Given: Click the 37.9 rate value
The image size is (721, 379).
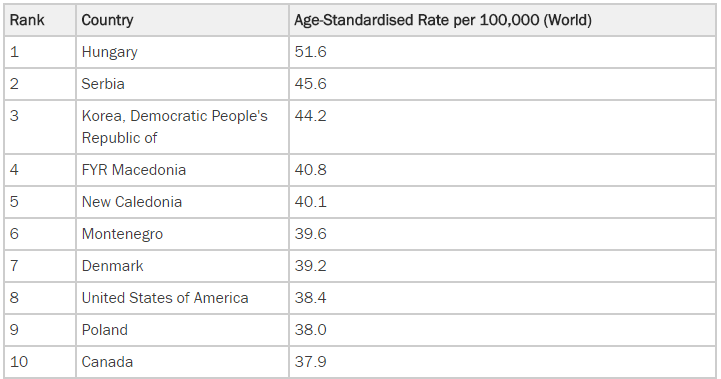Looking at the screenshot, I should pyautogui.click(x=310, y=362).
